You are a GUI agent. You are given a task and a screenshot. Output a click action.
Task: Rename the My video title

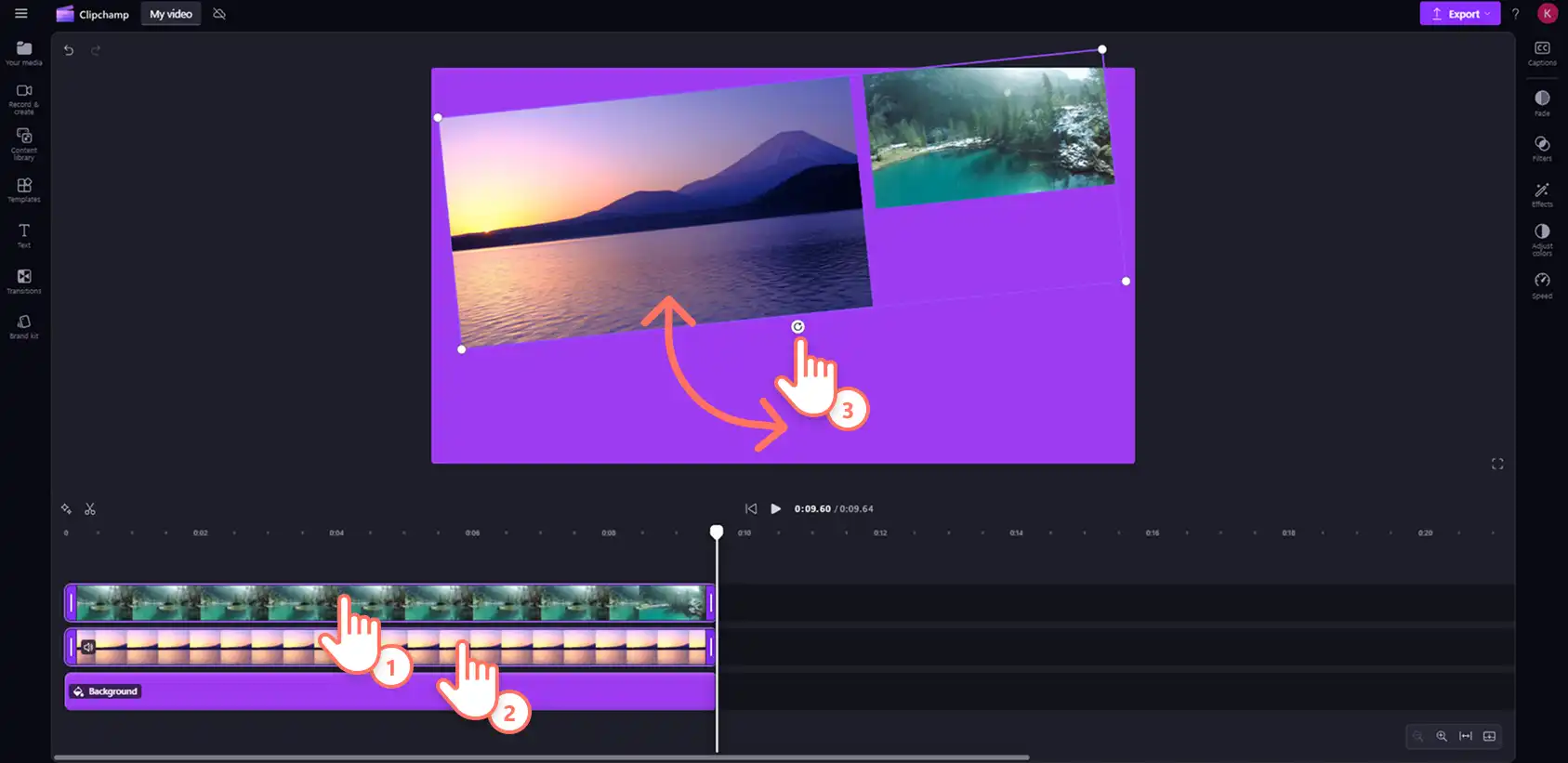pos(171,14)
